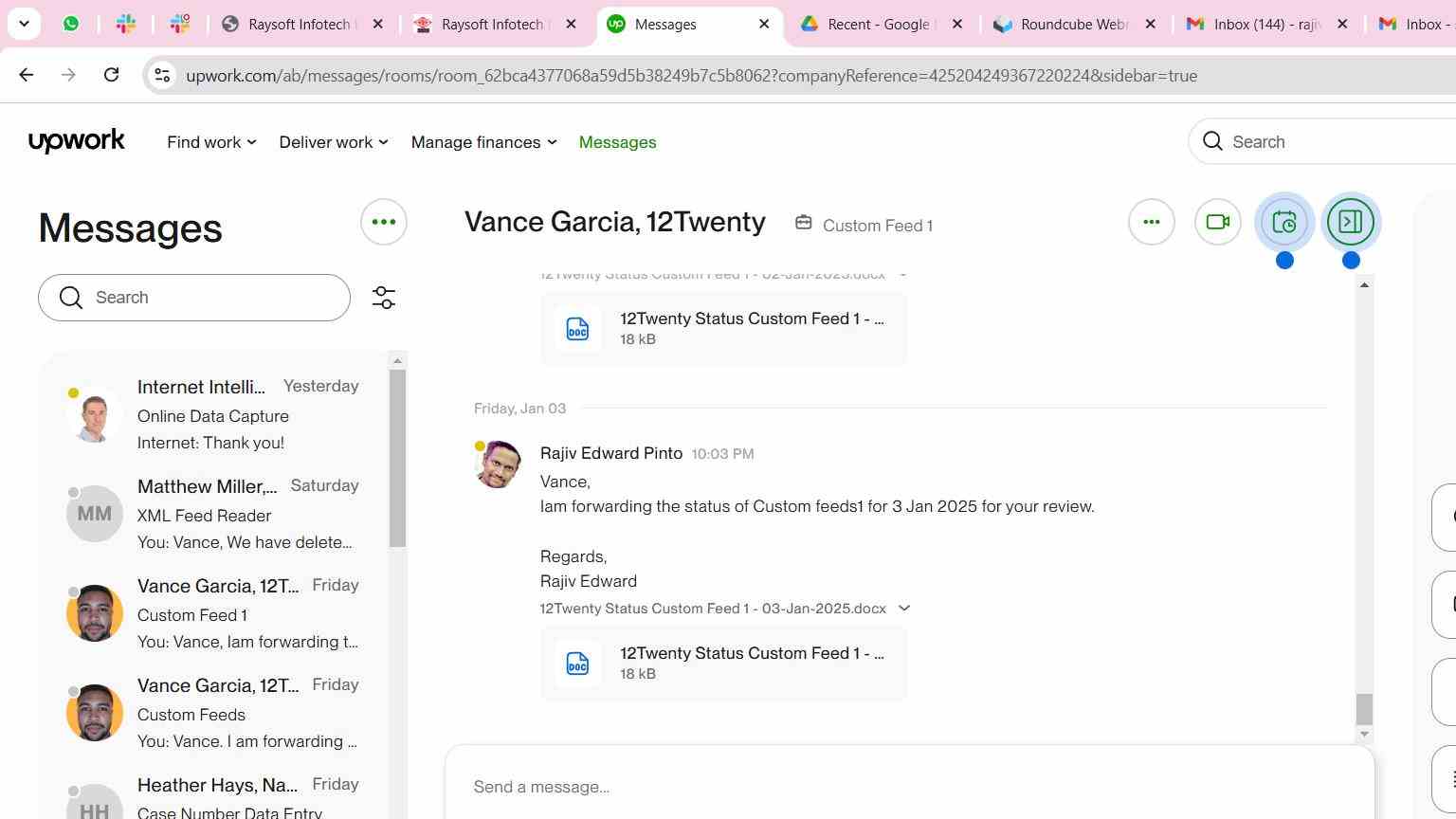Reload the page with the refresh button

point(111,75)
